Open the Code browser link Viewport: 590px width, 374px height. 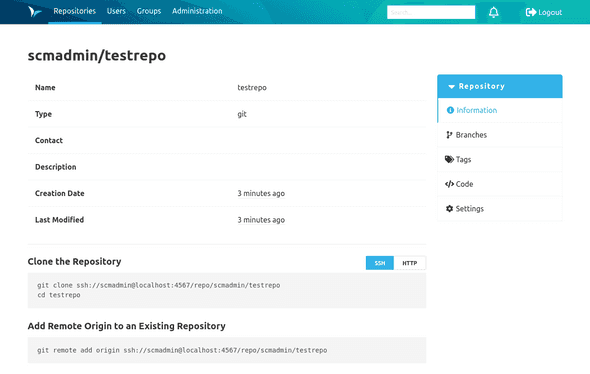(x=500, y=184)
